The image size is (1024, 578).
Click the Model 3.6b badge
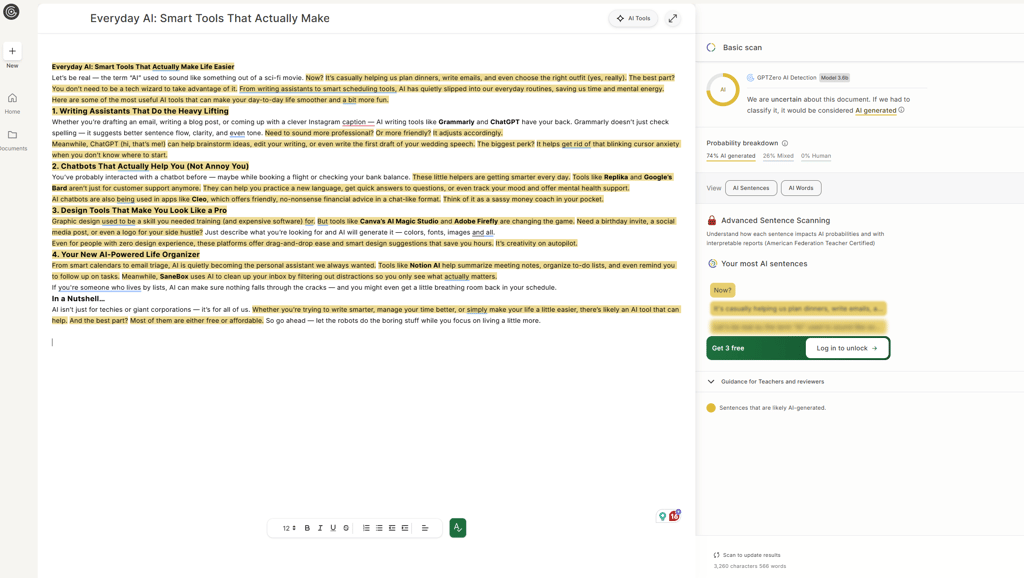coord(835,78)
